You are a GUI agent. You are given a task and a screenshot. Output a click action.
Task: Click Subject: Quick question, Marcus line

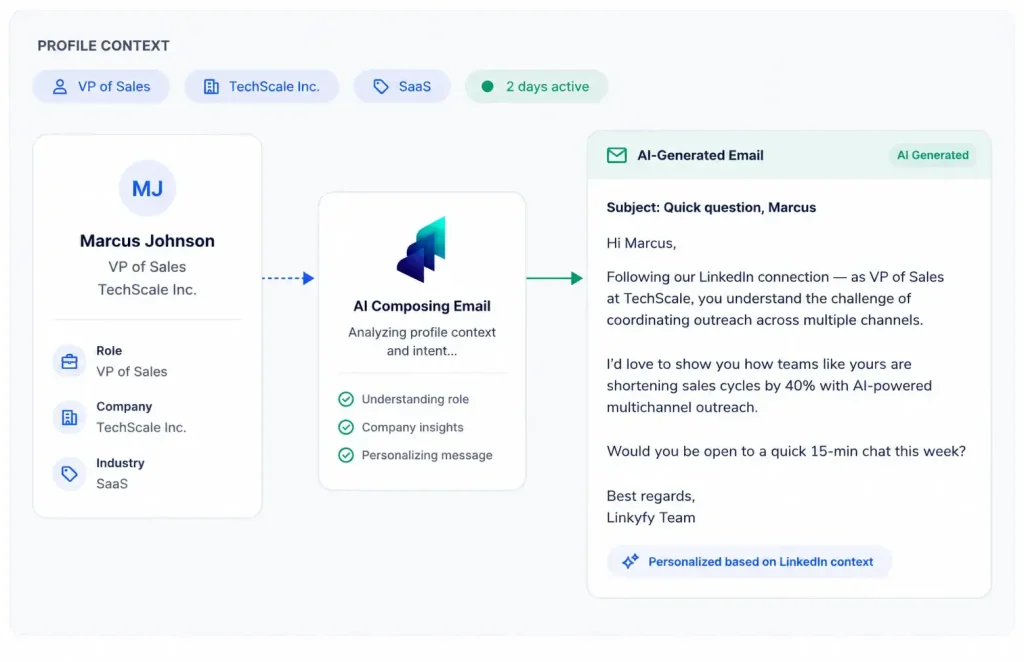pos(711,208)
